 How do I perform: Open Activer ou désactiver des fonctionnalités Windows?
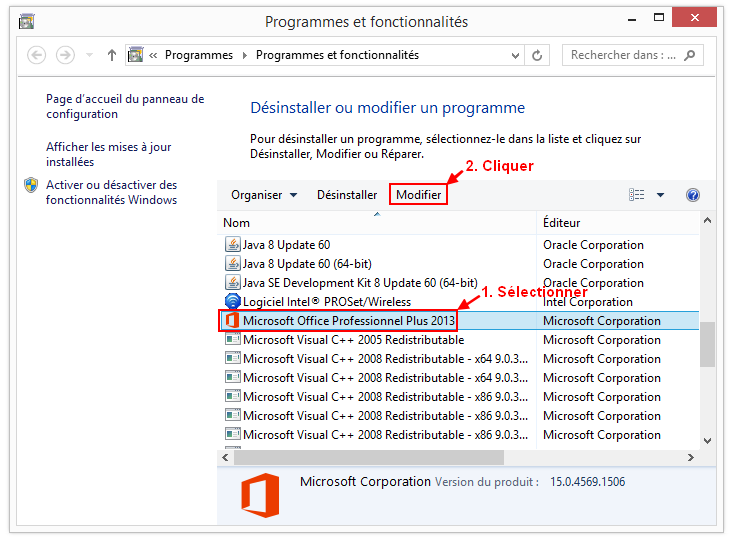point(111,192)
